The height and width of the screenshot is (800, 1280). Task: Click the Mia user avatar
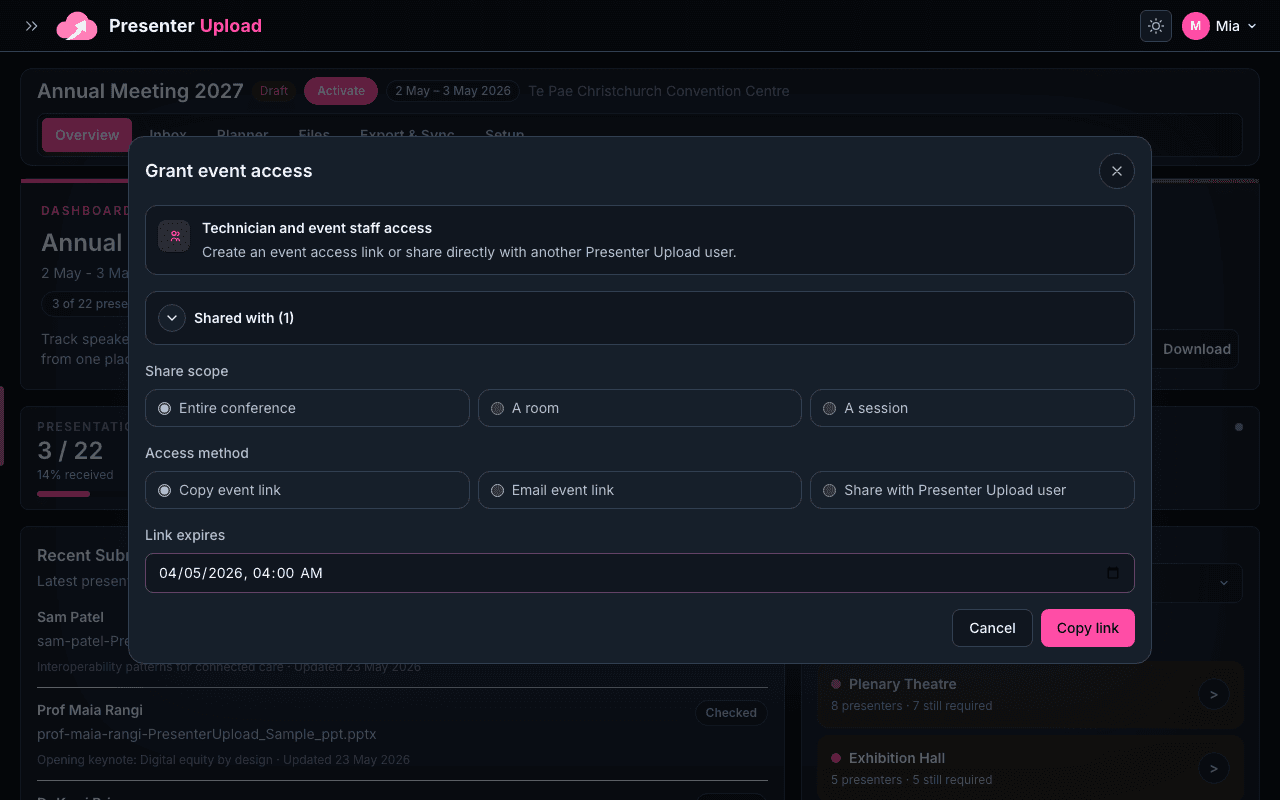pyautogui.click(x=1196, y=26)
